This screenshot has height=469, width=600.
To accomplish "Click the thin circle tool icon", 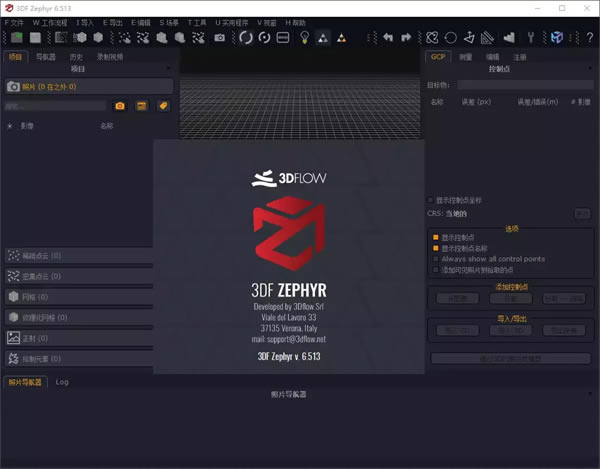I will [450, 37].
